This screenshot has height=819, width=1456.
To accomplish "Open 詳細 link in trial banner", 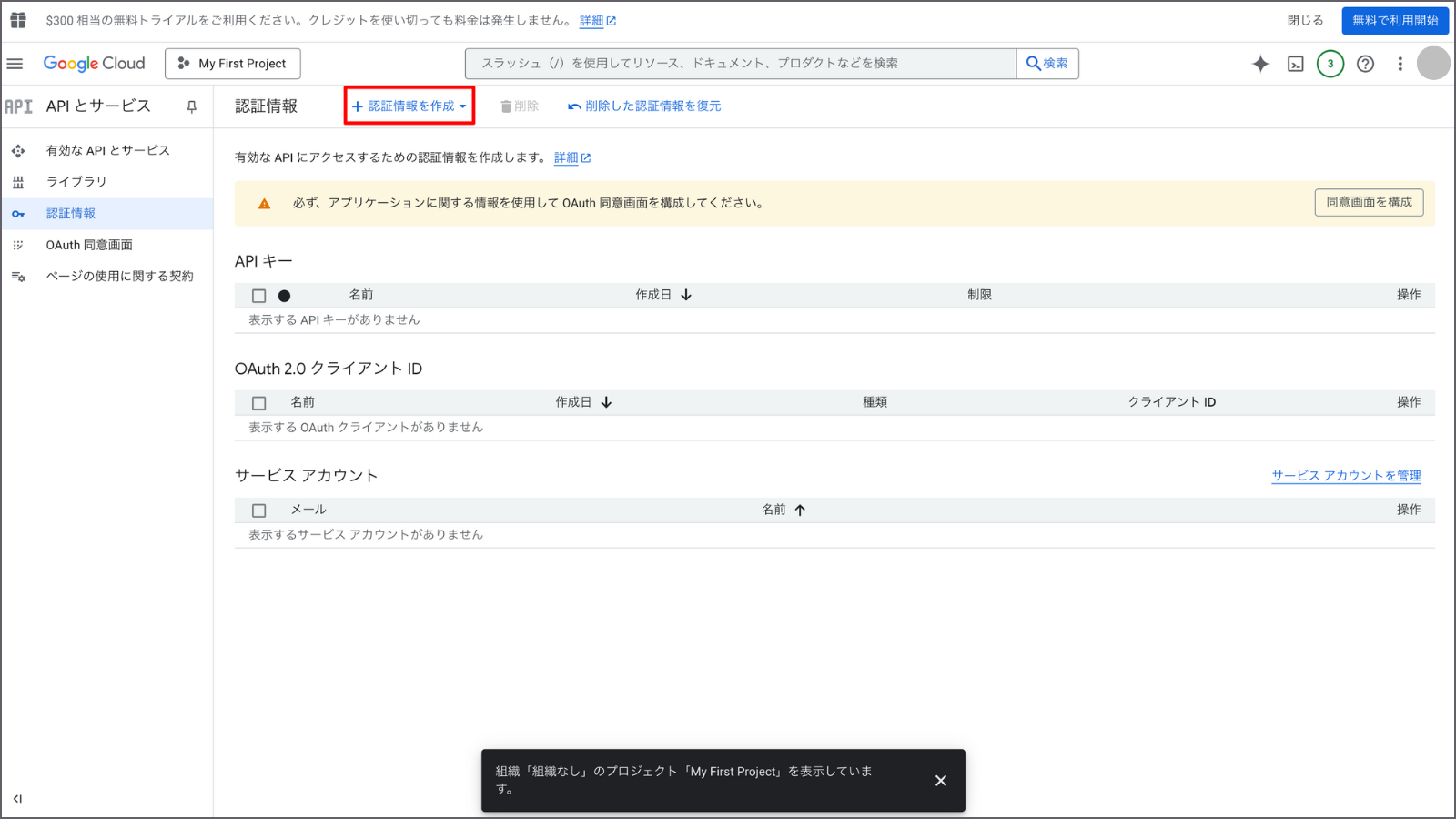I will pyautogui.click(x=598, y=21).
